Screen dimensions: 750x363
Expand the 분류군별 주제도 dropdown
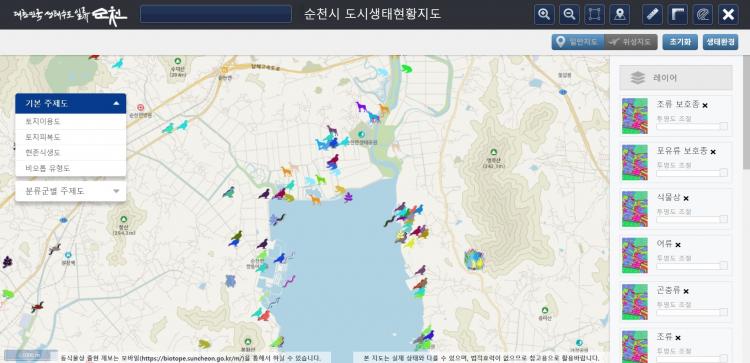pos(71,191)
